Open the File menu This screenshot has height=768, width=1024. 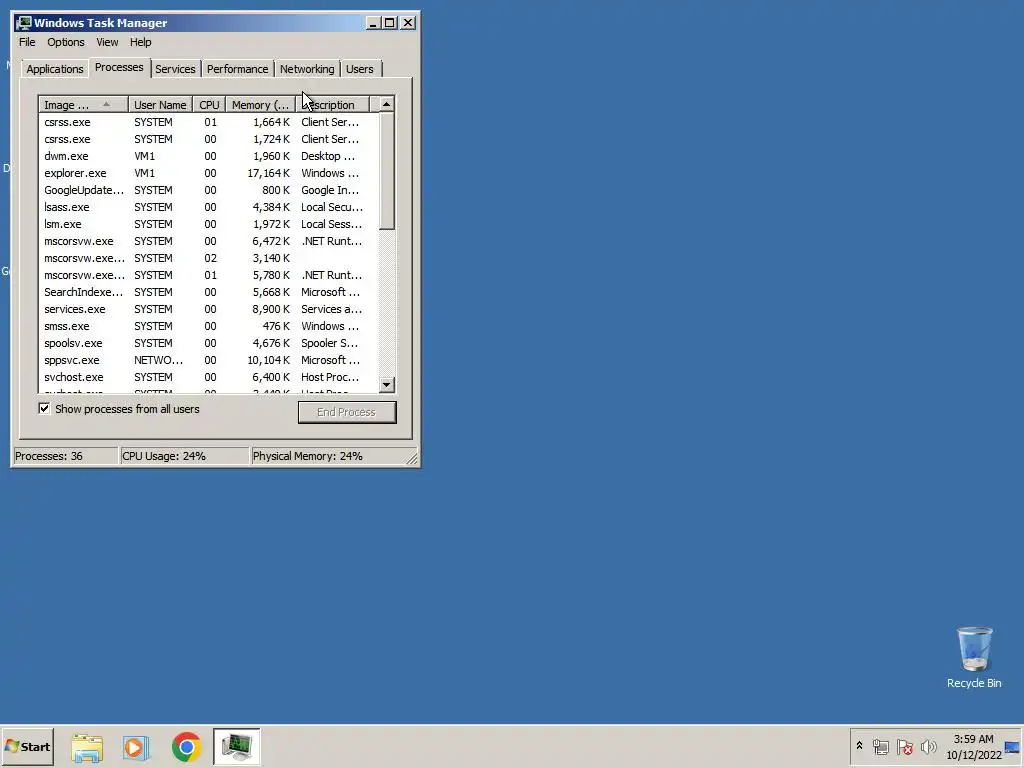click(27, 42)
